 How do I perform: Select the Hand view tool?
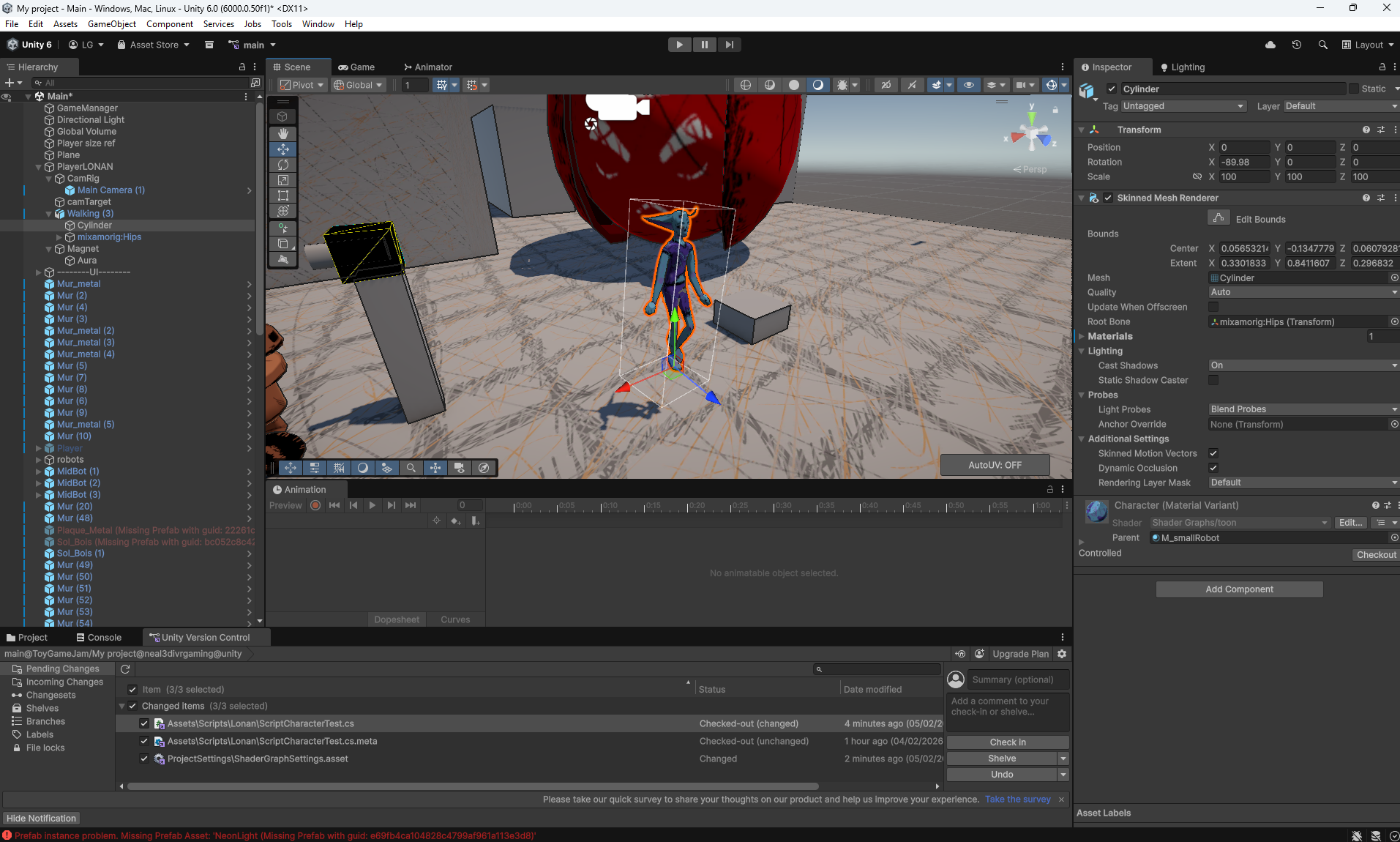282,133
